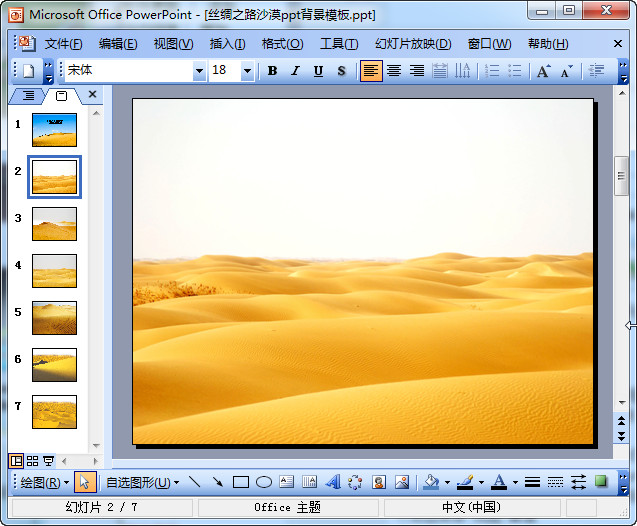Screen dimensions: 637x526
Task: Open the 绘图(R) drawing menu
Action: pos(44,483)
